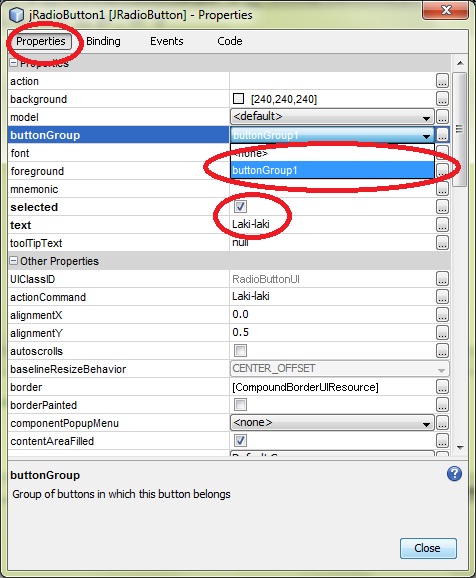Image resolution: width=476 pixels, height=578 pixels.
Task: Edit the actionCommand value Laki-laki
Action: pyautogui.click(x=251, y=296)
